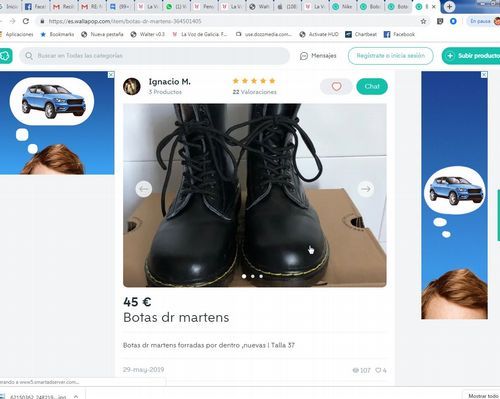The image size is (500, 399).
Task: Switch to the Facebook browser tab
Action: 35,6
